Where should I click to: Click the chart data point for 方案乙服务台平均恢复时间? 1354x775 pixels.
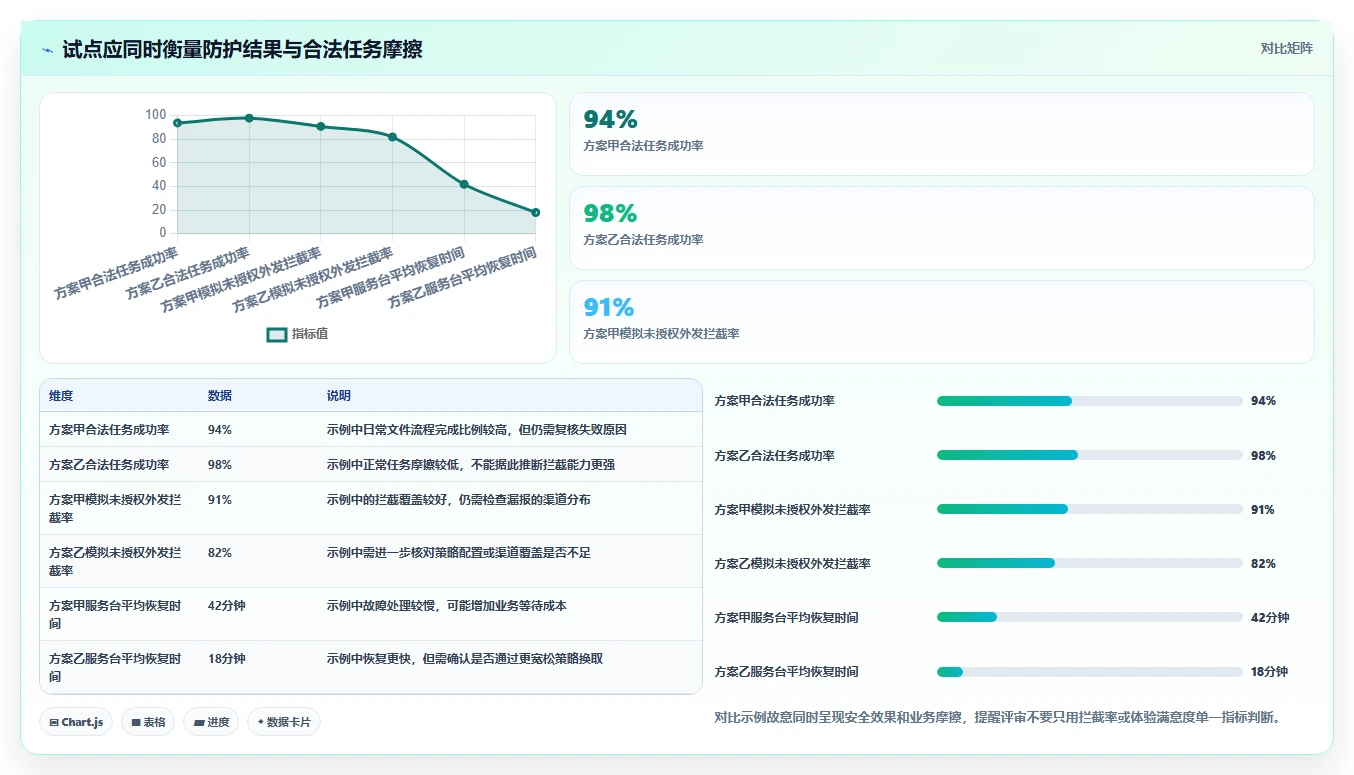pos(536,212)
